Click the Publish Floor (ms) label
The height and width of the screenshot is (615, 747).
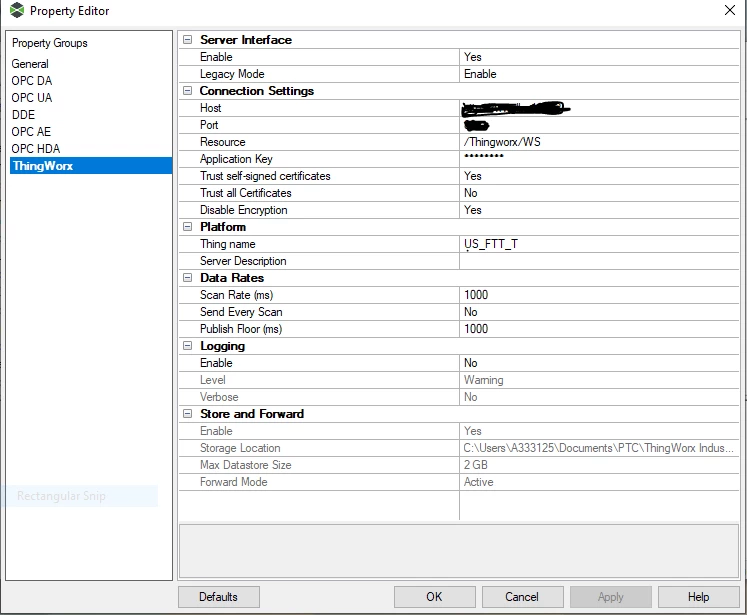tap(241, 329)
